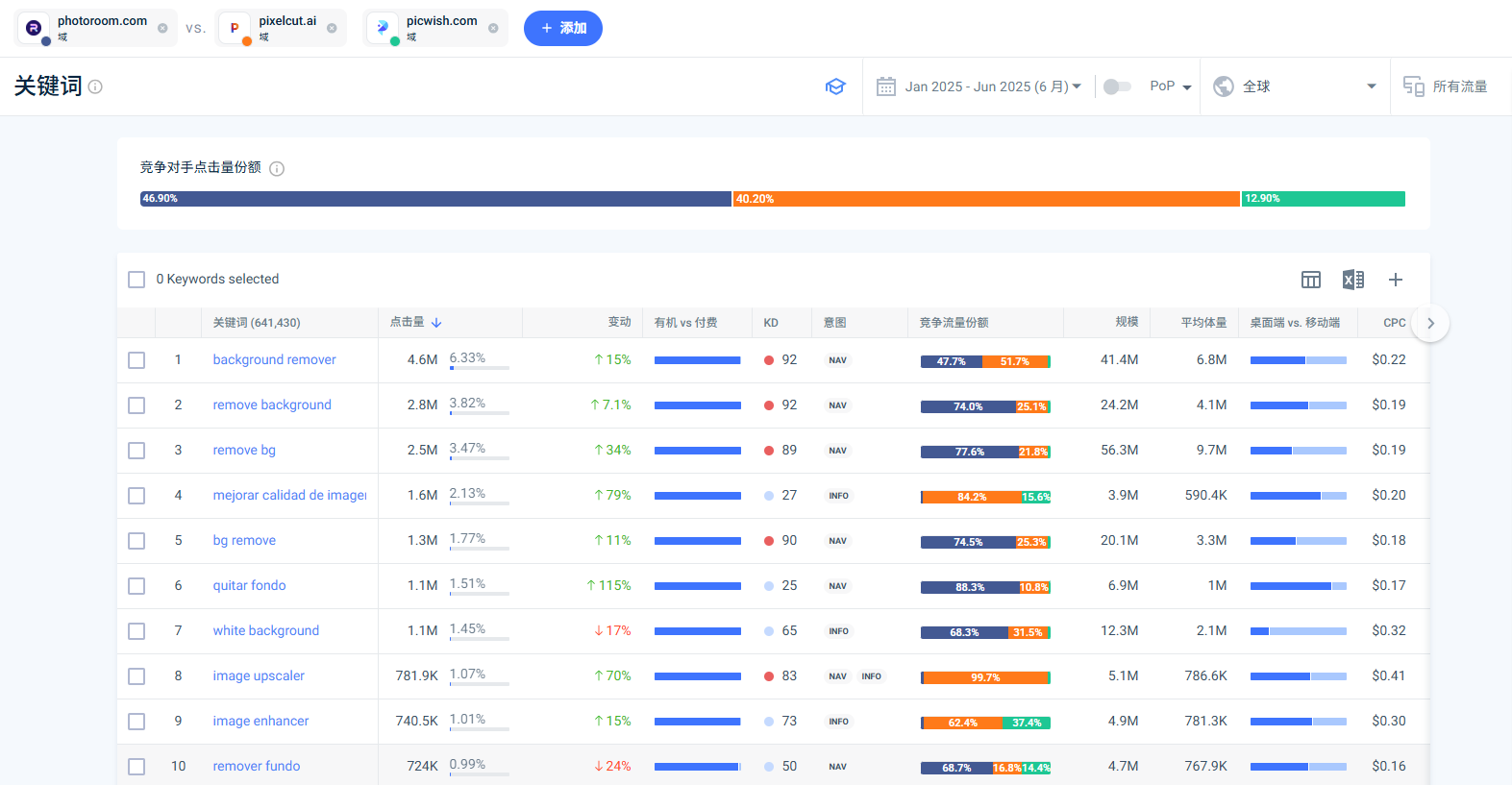
Task: Open the PoP dropdown arrow
Action: pyautogui.click(x=1187, y=87)
